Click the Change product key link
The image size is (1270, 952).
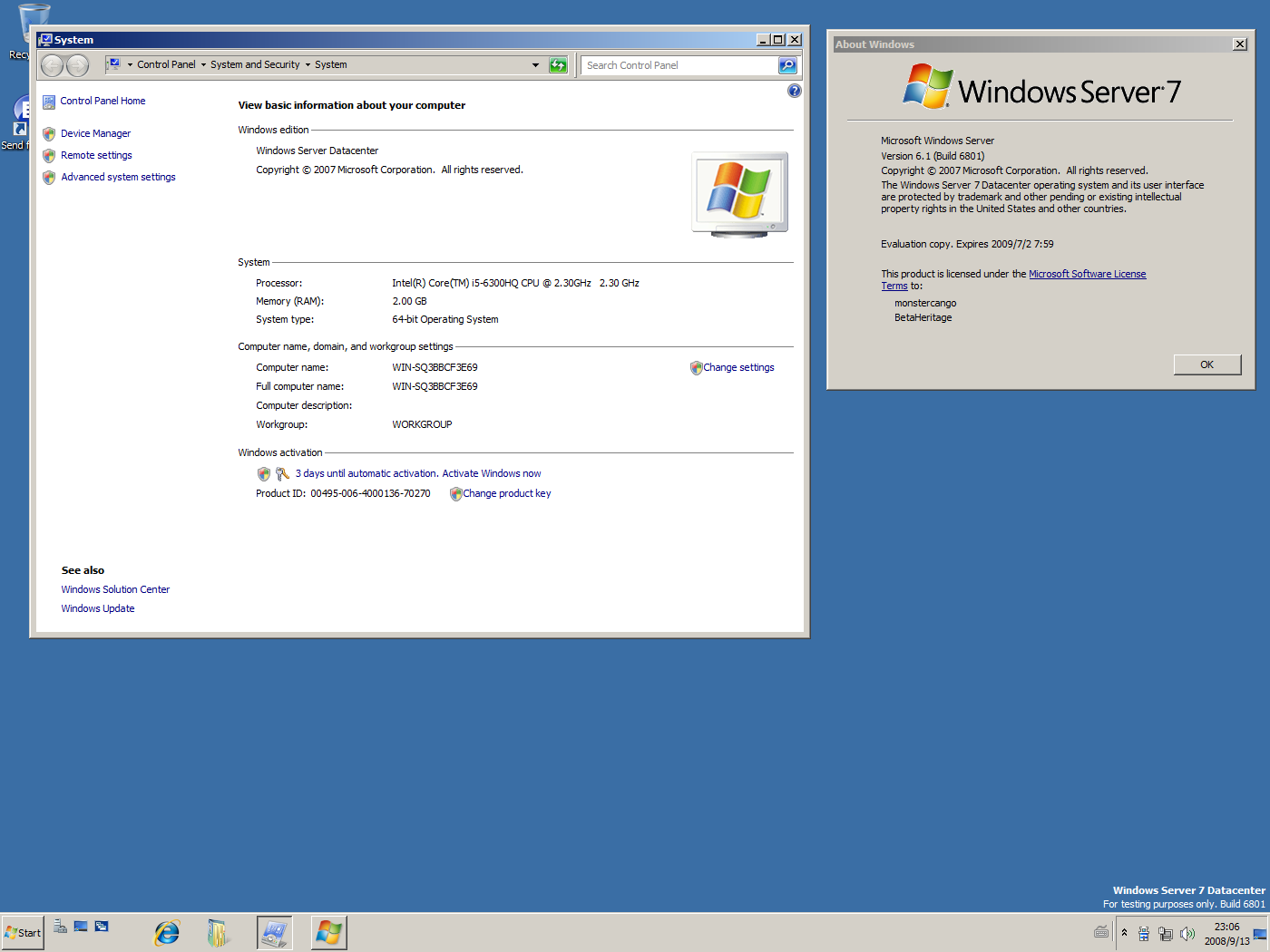(507, 494)
